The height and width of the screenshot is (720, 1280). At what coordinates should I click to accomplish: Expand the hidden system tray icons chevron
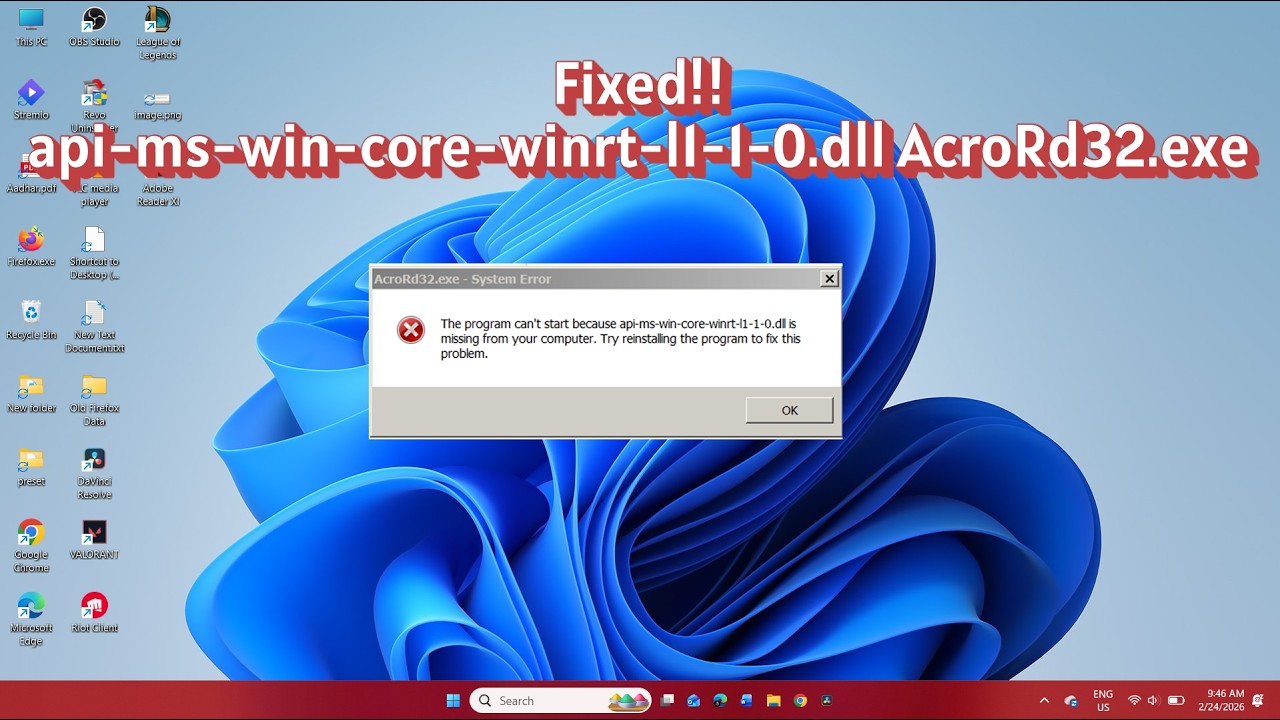coord(1044,700)
